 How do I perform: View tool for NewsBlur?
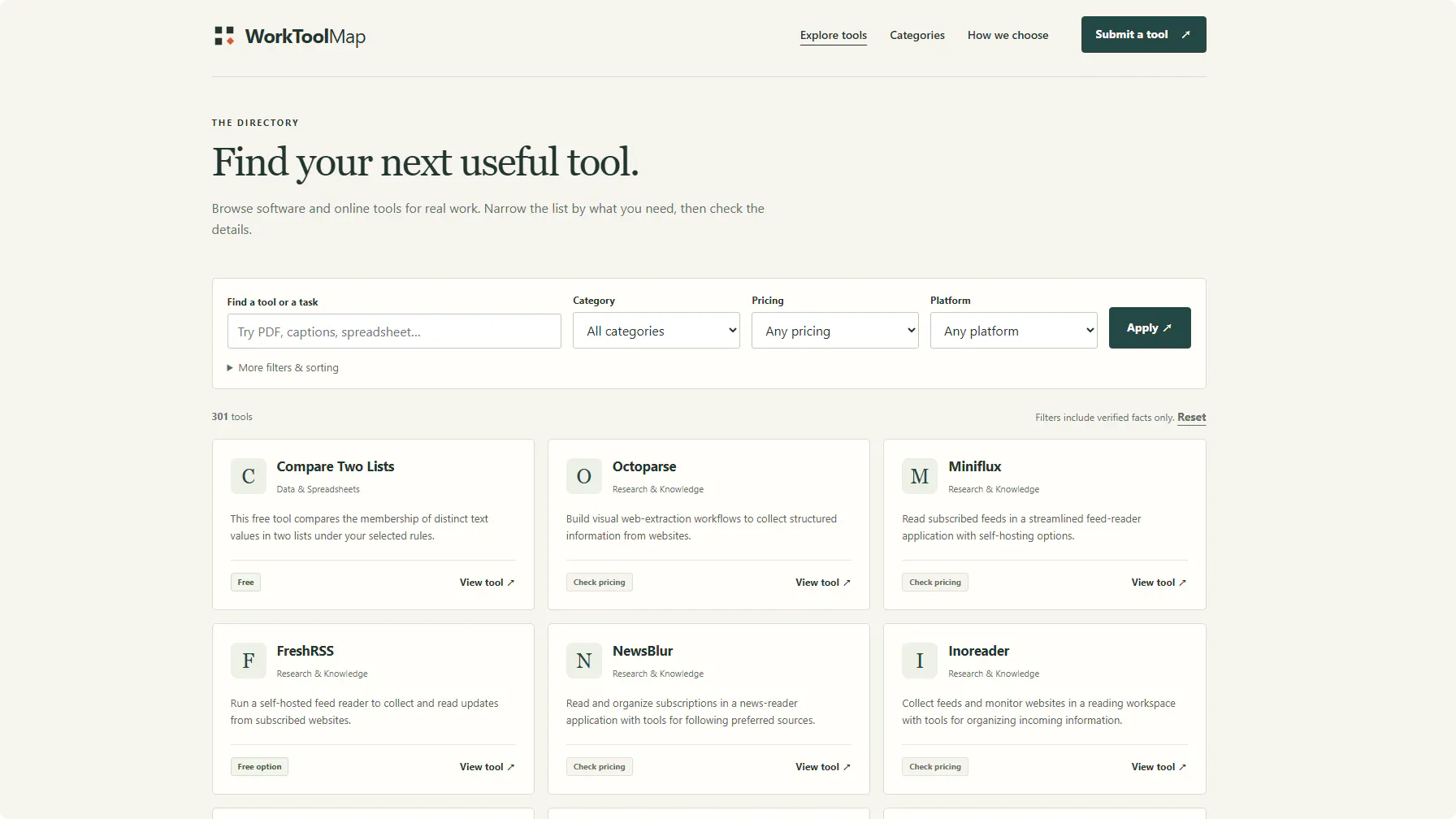coord(823,767)
